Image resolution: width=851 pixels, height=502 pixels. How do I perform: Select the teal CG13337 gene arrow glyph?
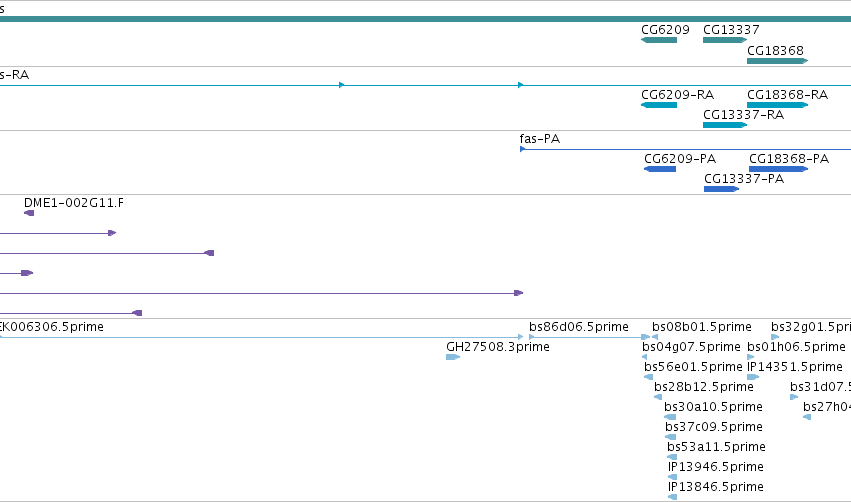pyautogui.click(x=725, y=40)
